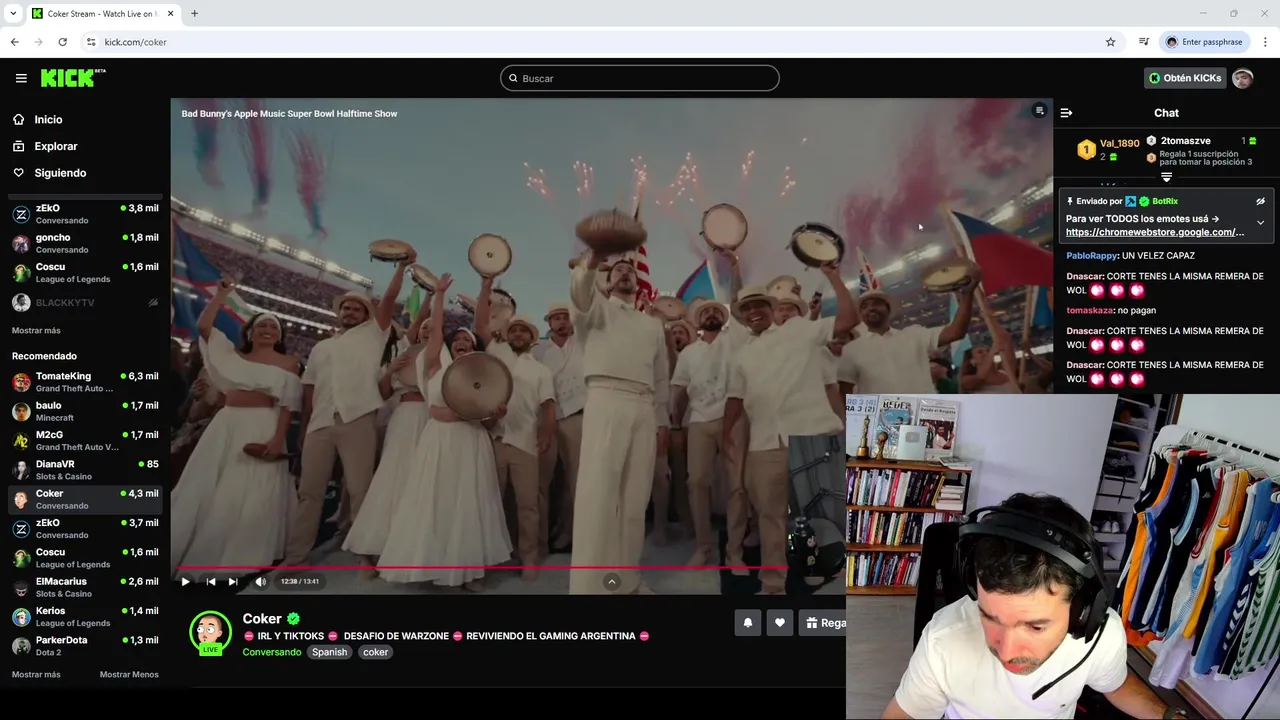
Task: Skip to next track in video
Action: point(233,581)
